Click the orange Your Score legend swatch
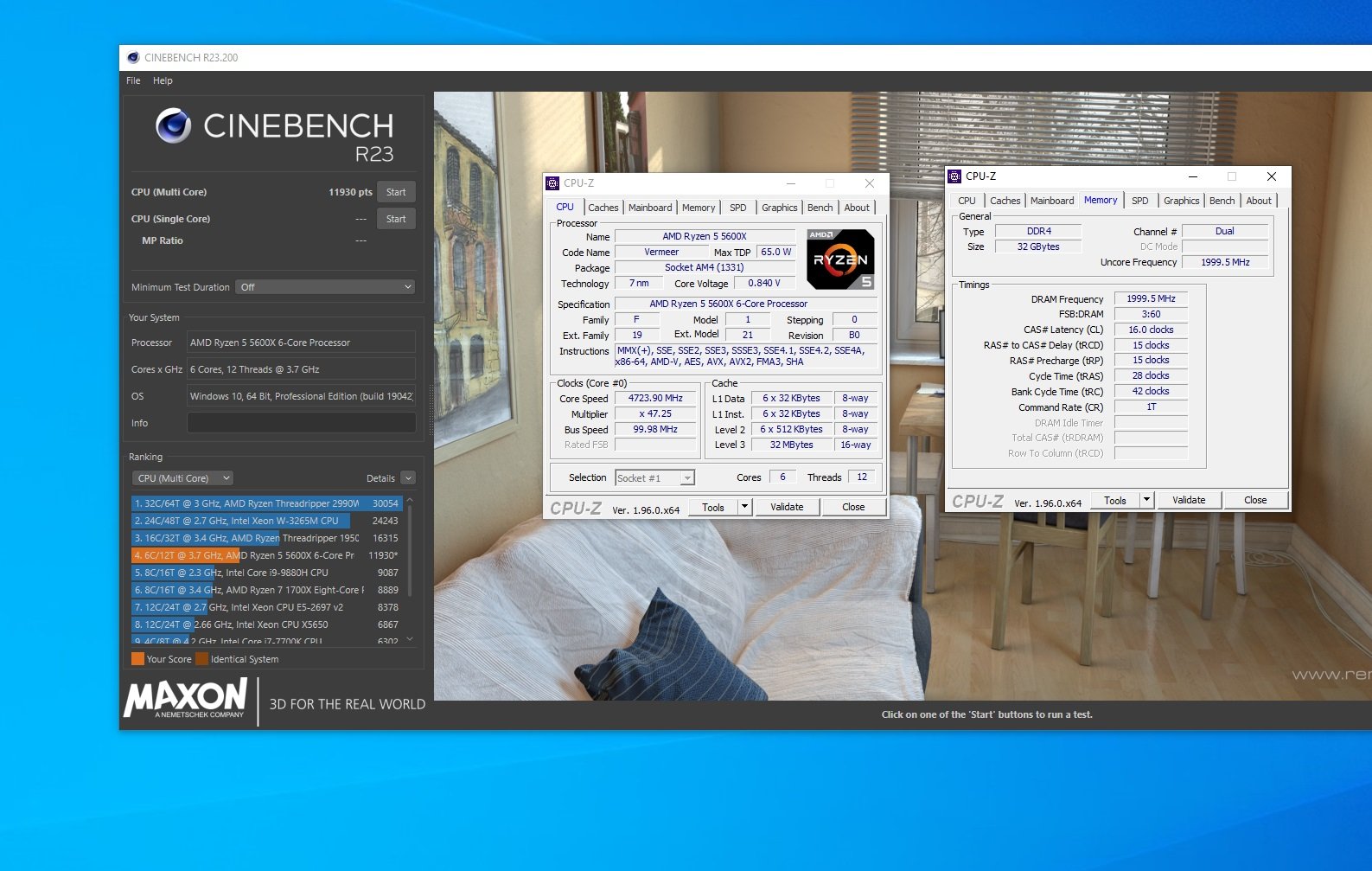Viewport: 1372px width, 871px height. 137,659
